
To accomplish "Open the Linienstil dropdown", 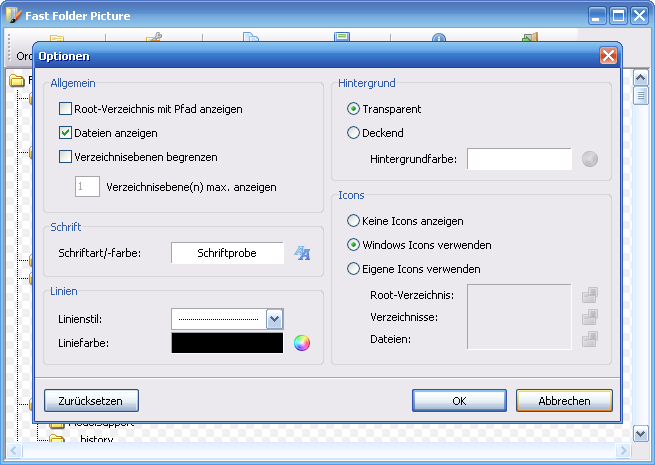I will [x=275, y=319].
